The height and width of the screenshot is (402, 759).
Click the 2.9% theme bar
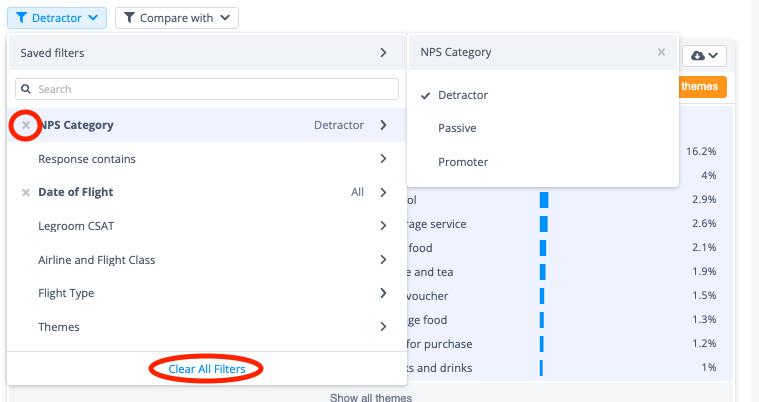(x=544, y=200)
